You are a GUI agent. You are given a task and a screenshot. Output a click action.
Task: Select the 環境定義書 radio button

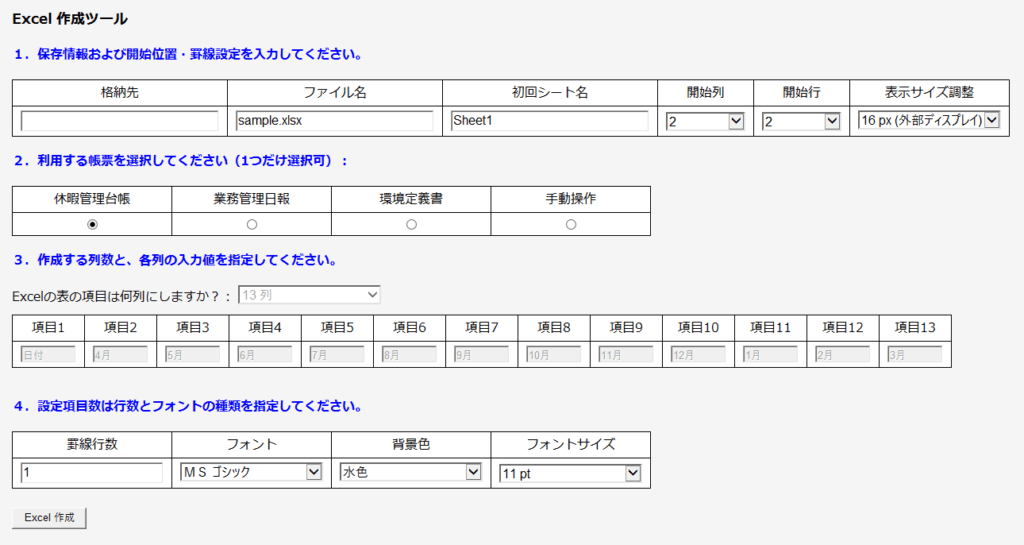(x=411, y=224)
